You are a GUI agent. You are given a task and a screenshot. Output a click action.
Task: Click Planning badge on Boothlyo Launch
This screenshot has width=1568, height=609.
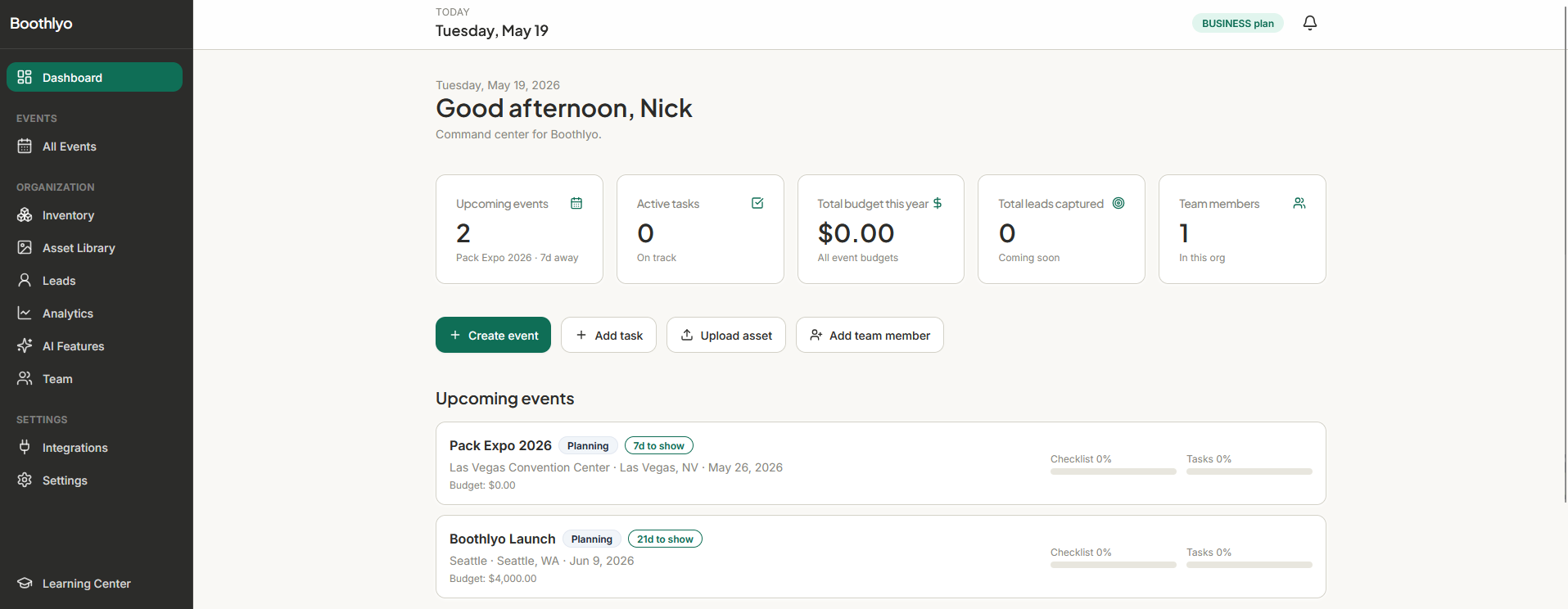click(592, 539)
